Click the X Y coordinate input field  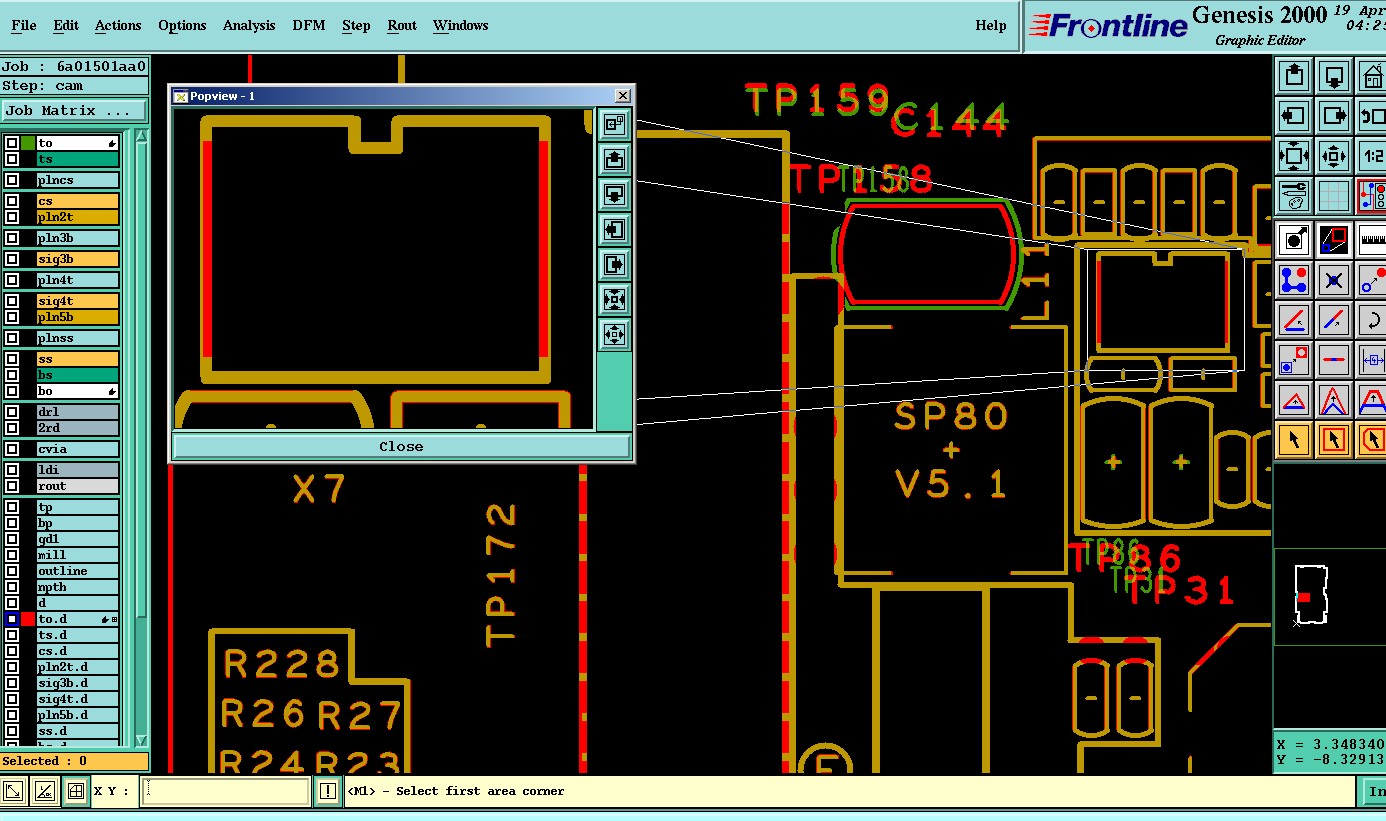(227, 791)
